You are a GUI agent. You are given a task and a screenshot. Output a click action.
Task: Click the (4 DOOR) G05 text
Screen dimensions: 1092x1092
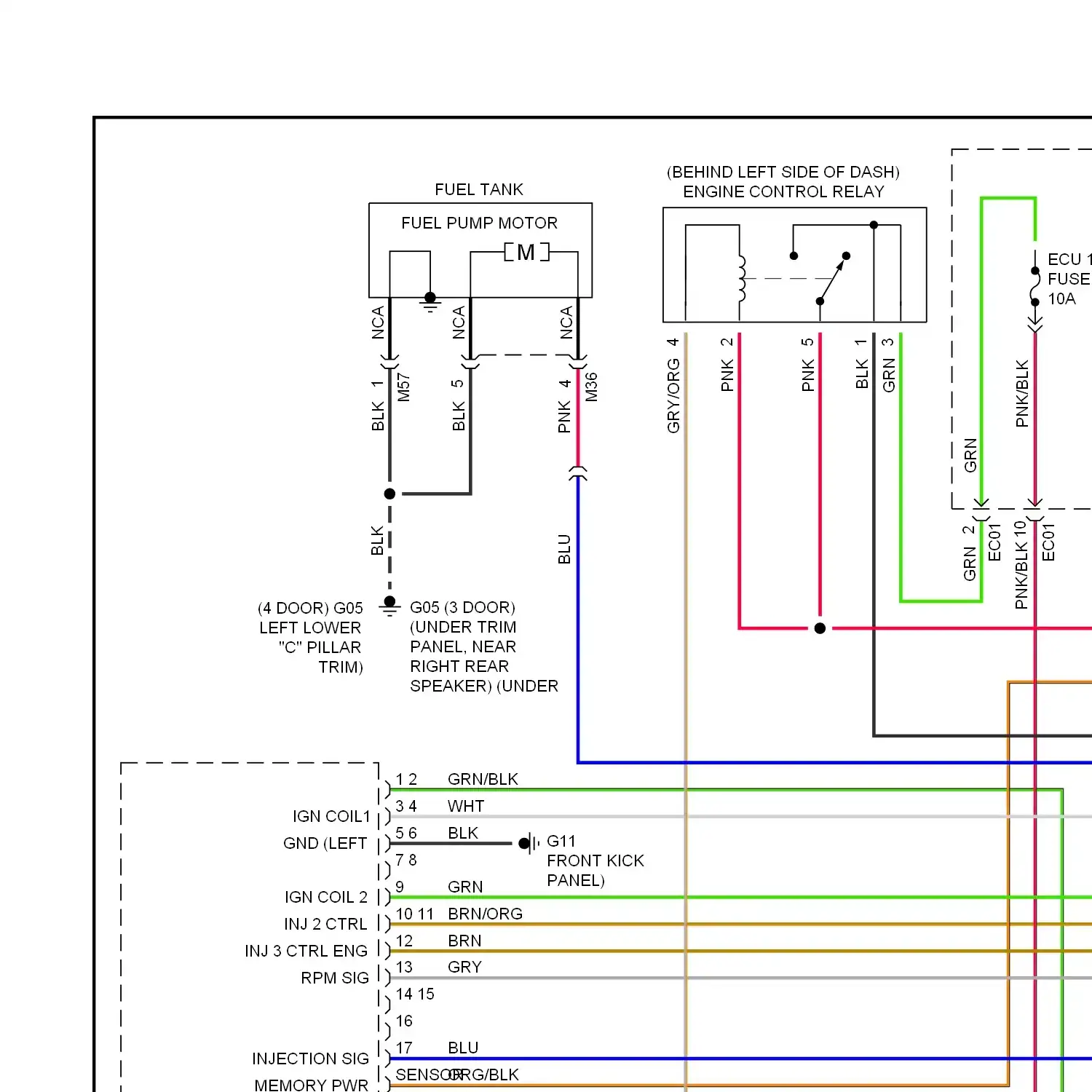point(310,608)
